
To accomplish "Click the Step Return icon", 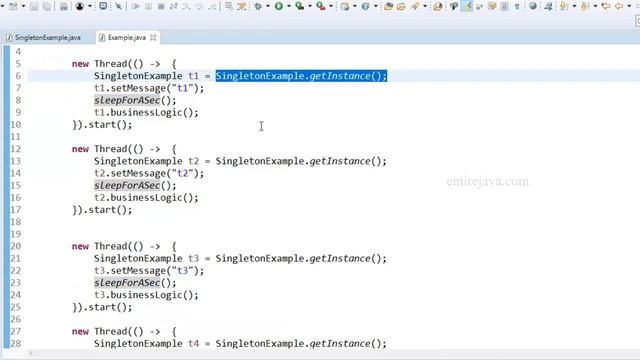I will click(212, 6).
